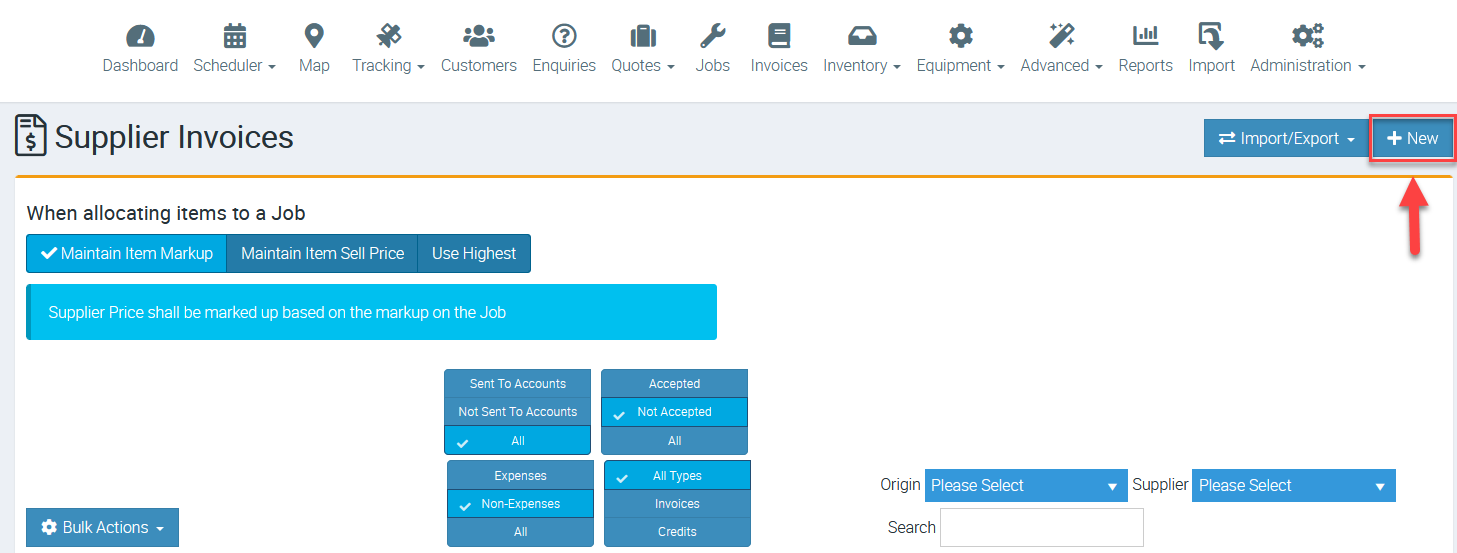
Task: Click the Inventory inbox tray icon
Action: coord(862,37)
